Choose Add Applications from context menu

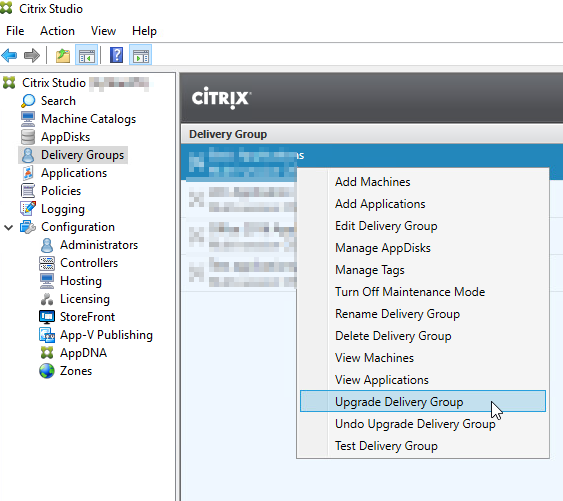tap(423, 204)
